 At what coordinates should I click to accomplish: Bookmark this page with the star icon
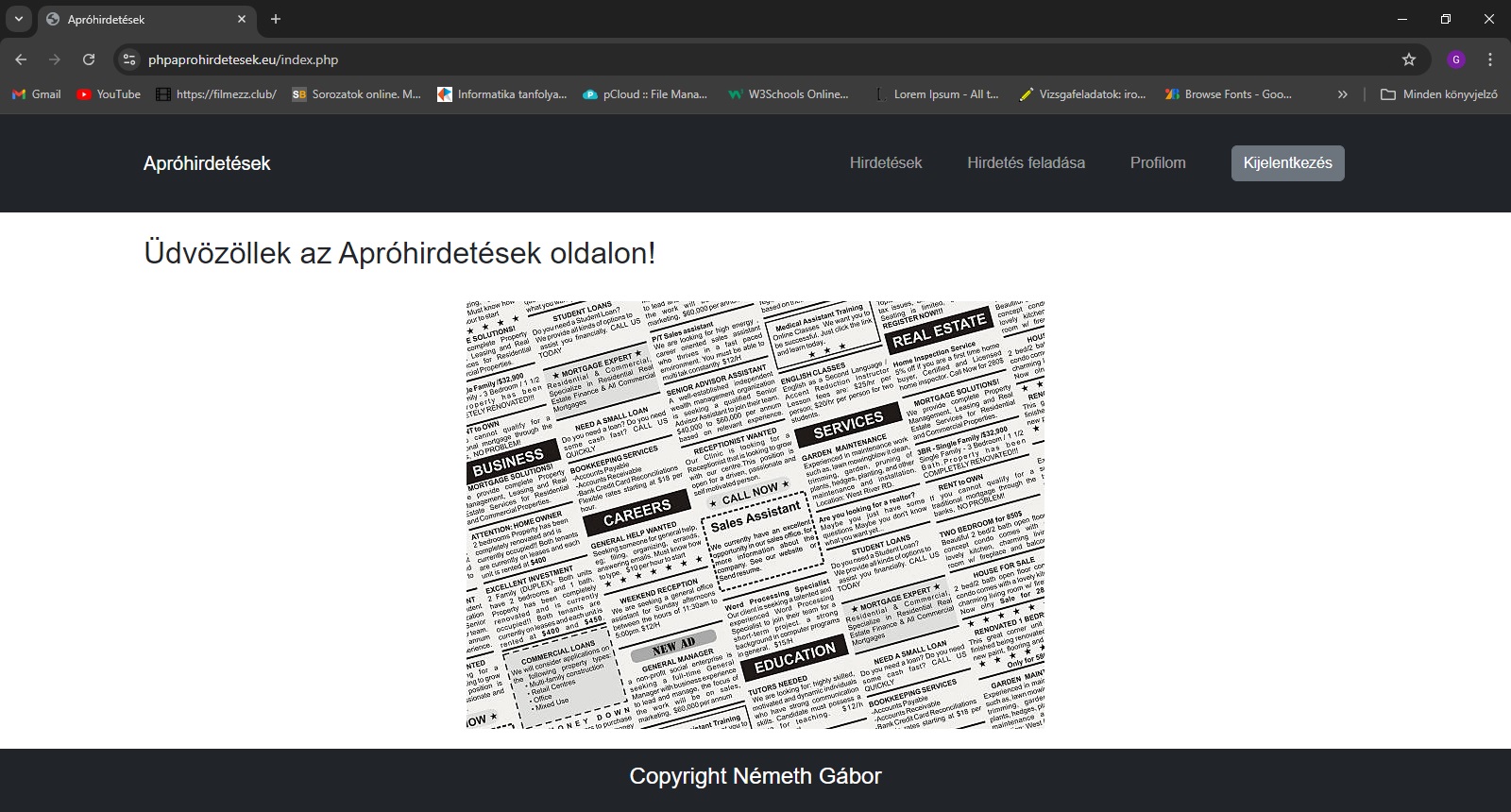(1409, 59)
